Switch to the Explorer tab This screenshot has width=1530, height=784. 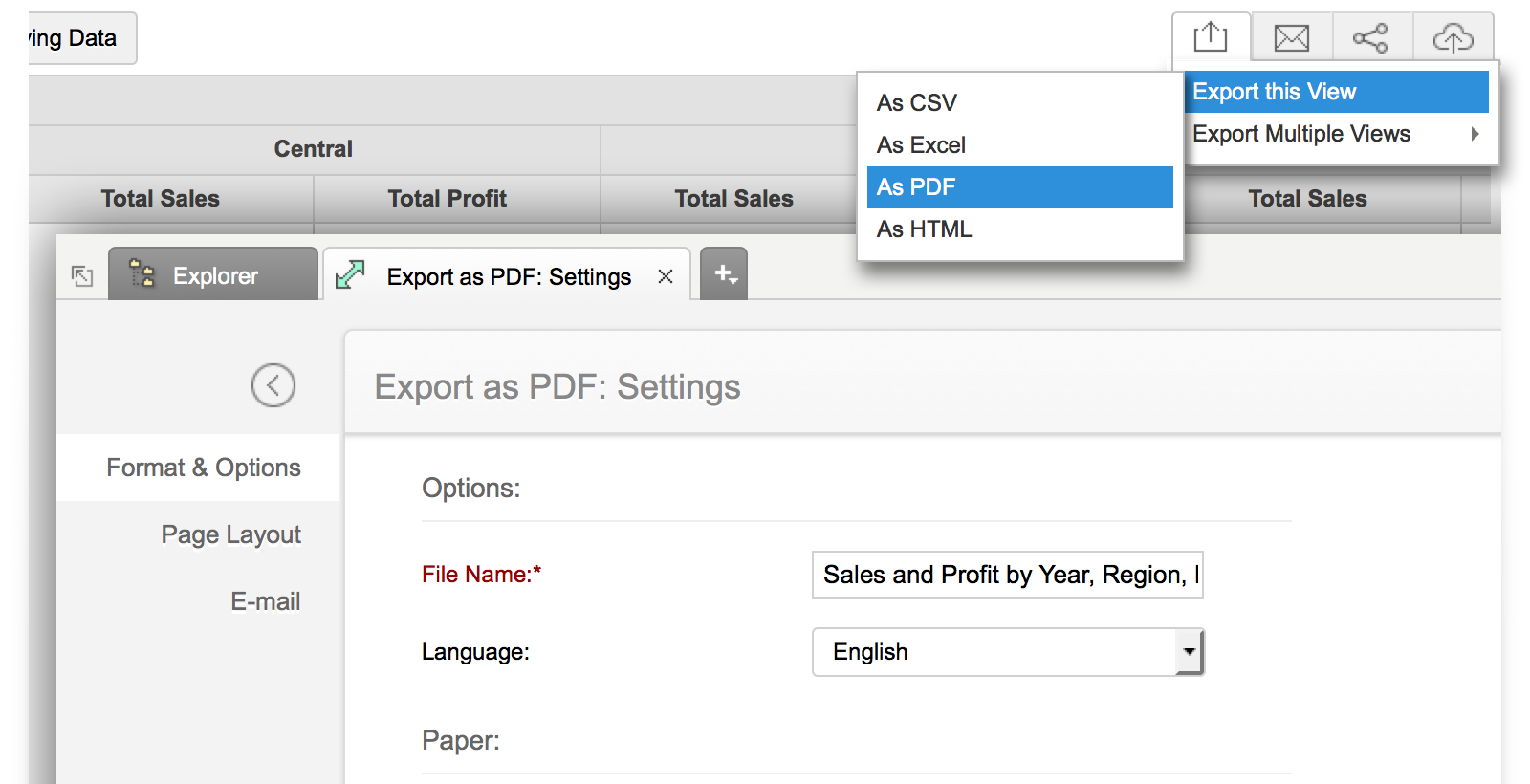click(x=213, y=275)
